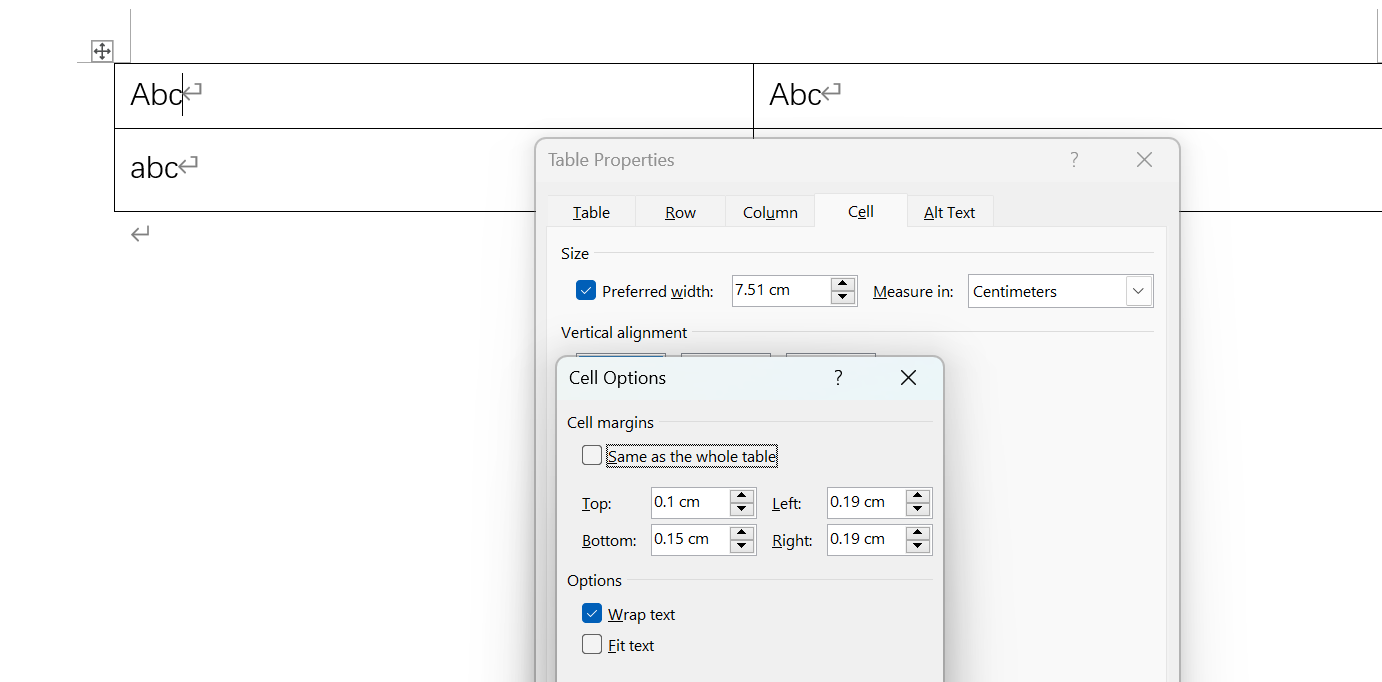Increase the Right margin value
Screen dimensions: 1382x682
click(x=918, y=533)
